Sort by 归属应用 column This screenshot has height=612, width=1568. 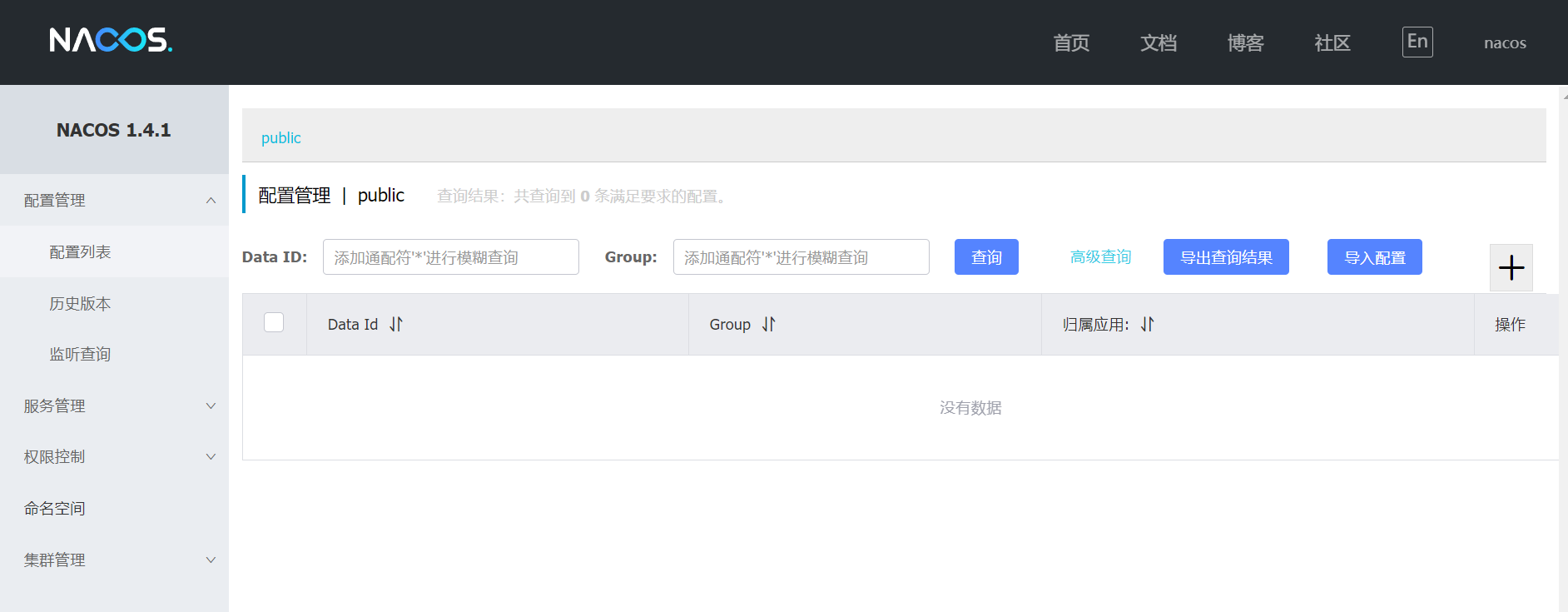point(1148,324)
